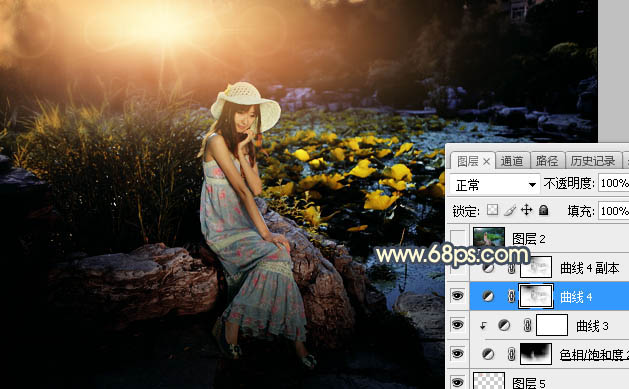Select the 图层 2 thumbnail
Screen dimensions: 629x389
point(489,237)
